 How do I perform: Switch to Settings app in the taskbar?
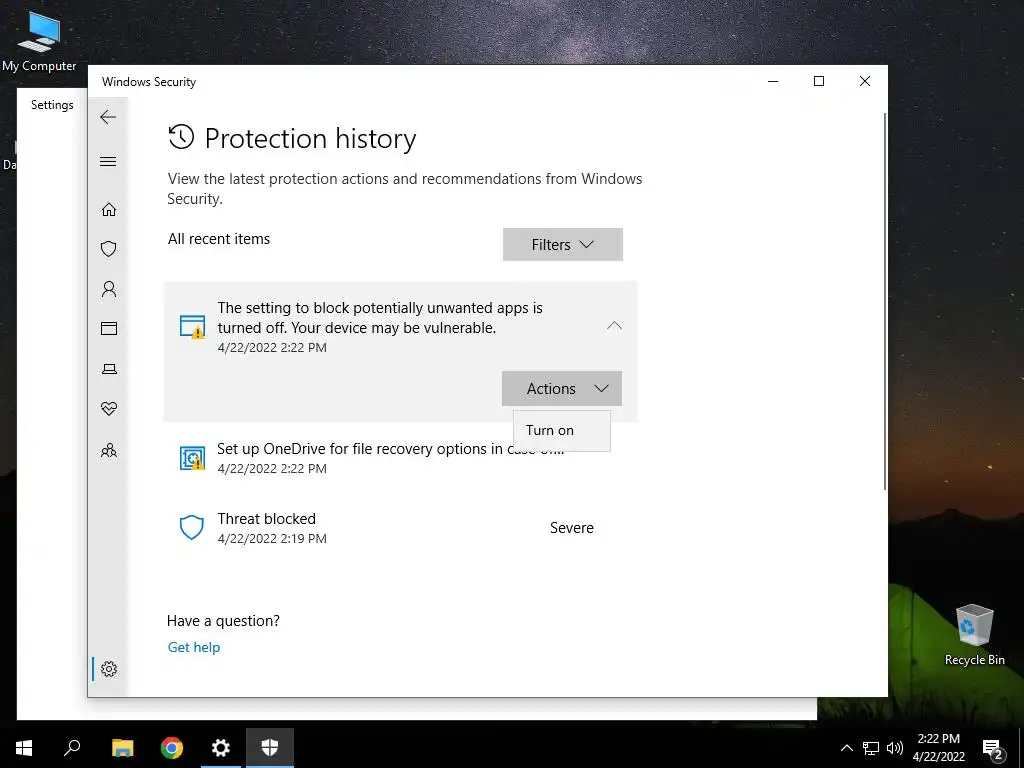pos(221,748)
